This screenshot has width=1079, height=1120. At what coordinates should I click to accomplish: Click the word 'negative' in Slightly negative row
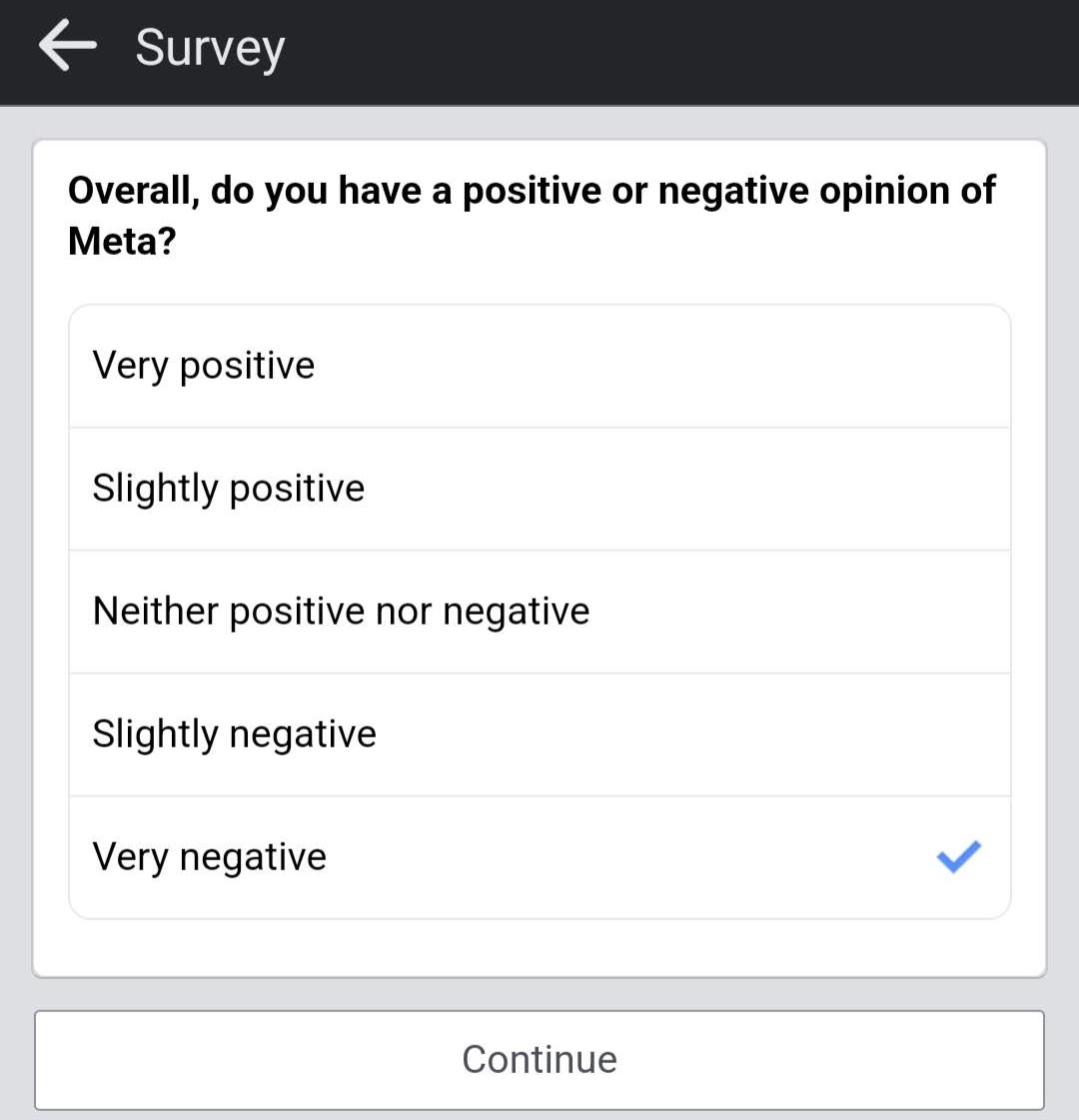click(303, 735)
